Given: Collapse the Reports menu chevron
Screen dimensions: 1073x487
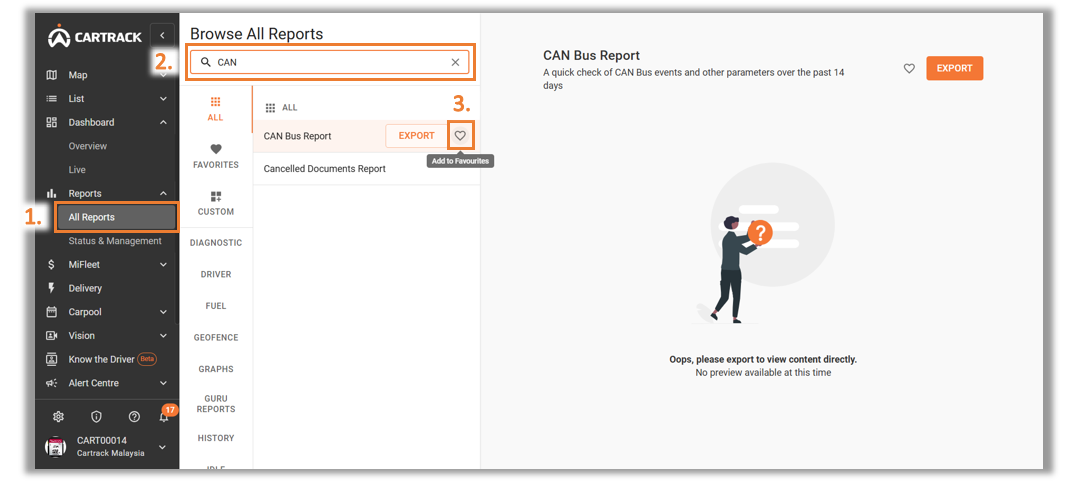Looking at the screenshot, I should coord(163,194).
